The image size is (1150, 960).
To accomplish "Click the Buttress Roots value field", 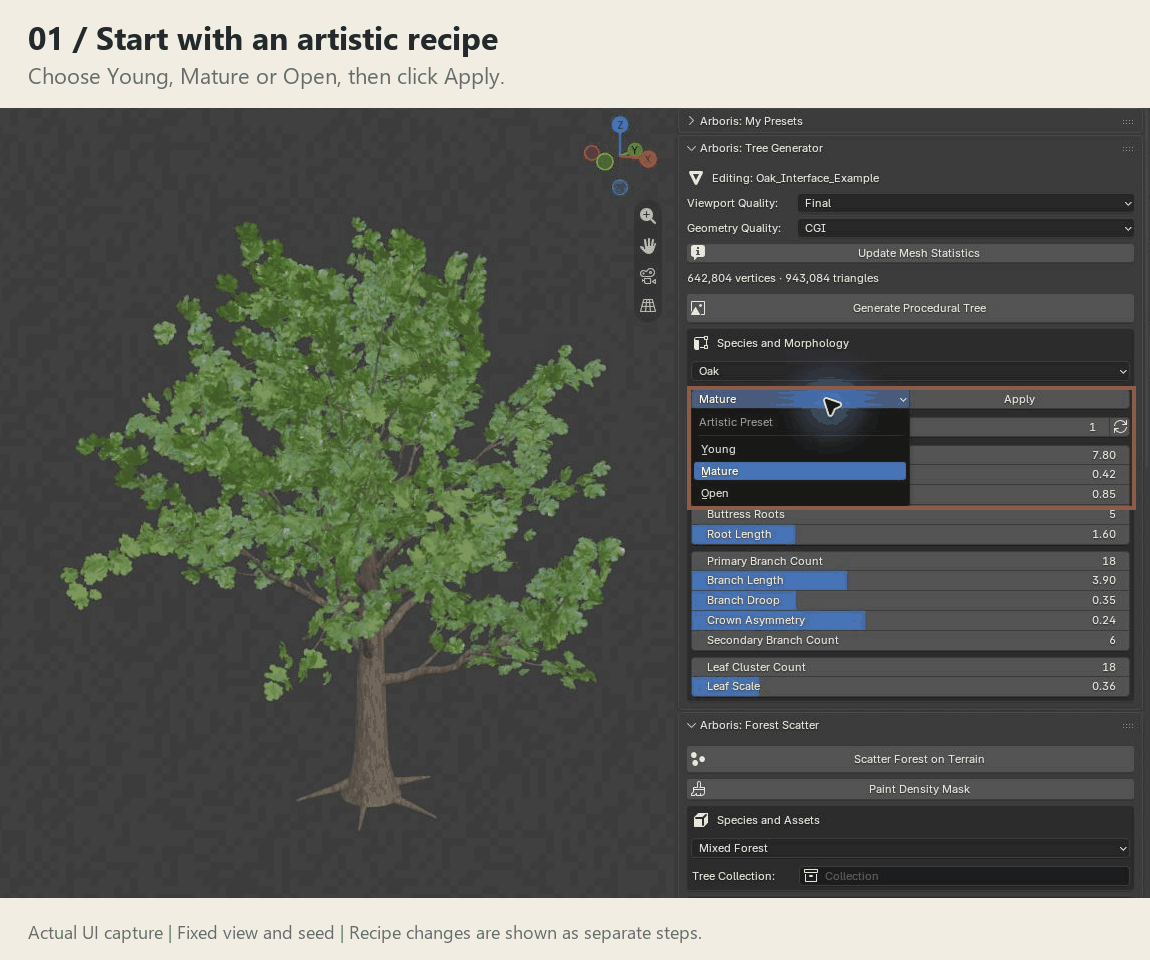I will (910, 515).
